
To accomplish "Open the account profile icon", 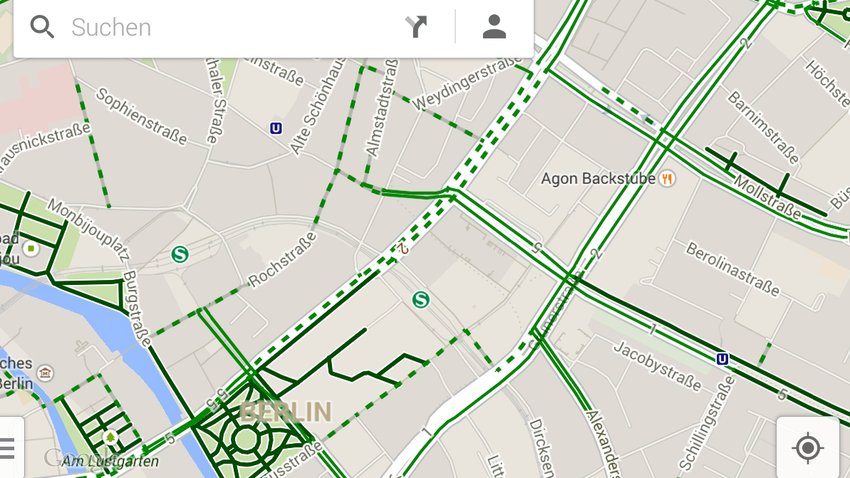I will (494, 27).
